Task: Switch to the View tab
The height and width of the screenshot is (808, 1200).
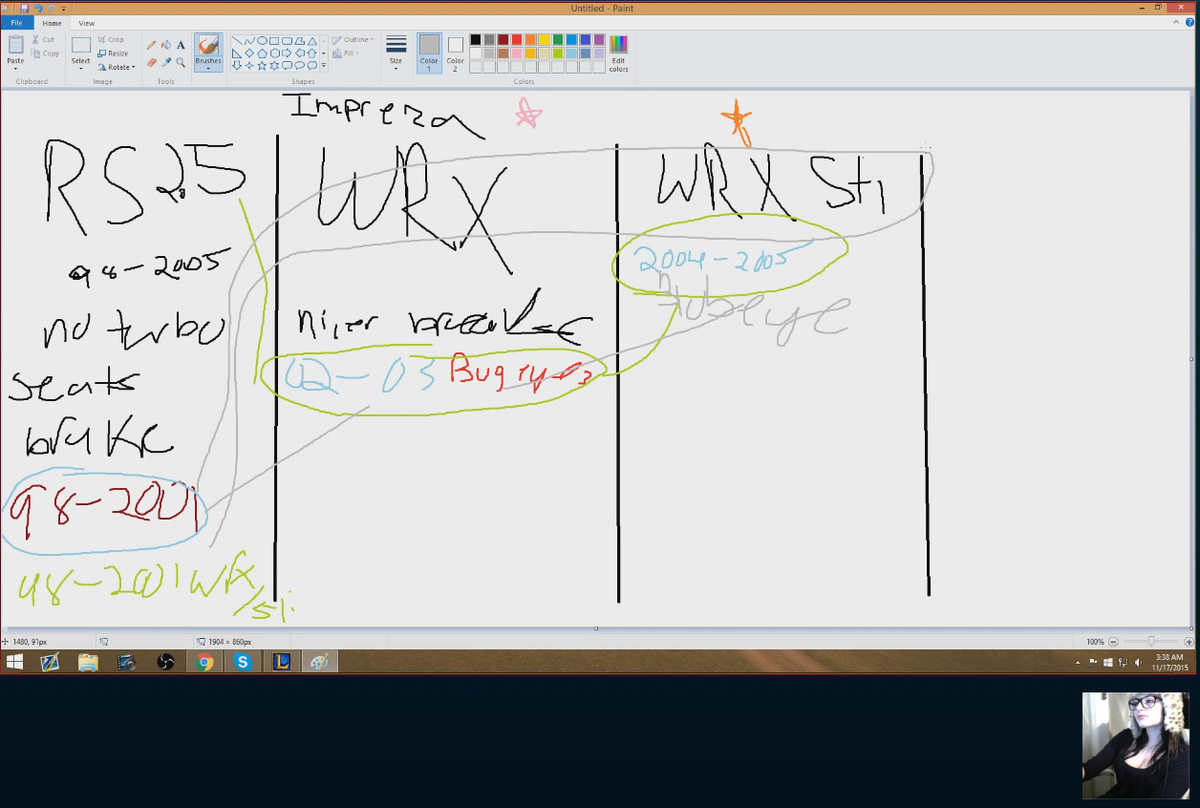Action: coord(87,22)
